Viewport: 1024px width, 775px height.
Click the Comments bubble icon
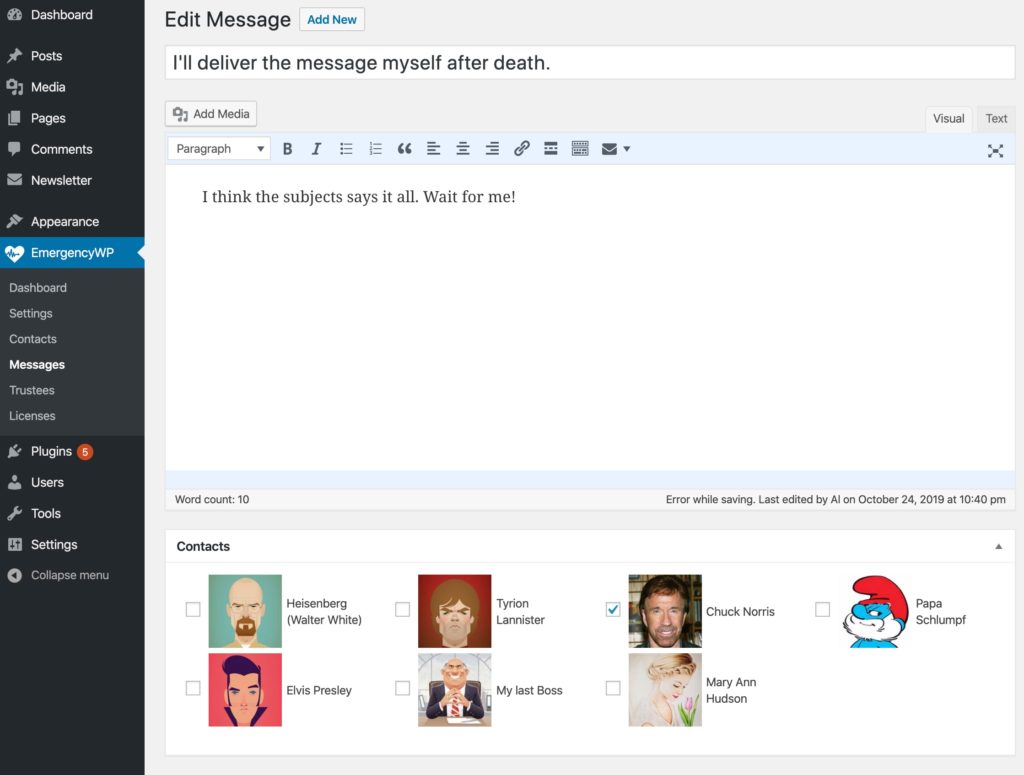tap(14, 149)
